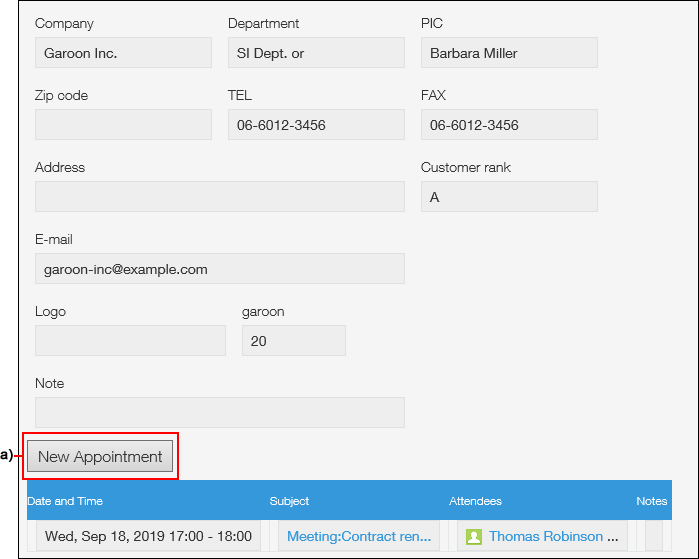The width and height of the screenshot is (699, 559).
Task: Click the empty Note field
Action: 220,412
